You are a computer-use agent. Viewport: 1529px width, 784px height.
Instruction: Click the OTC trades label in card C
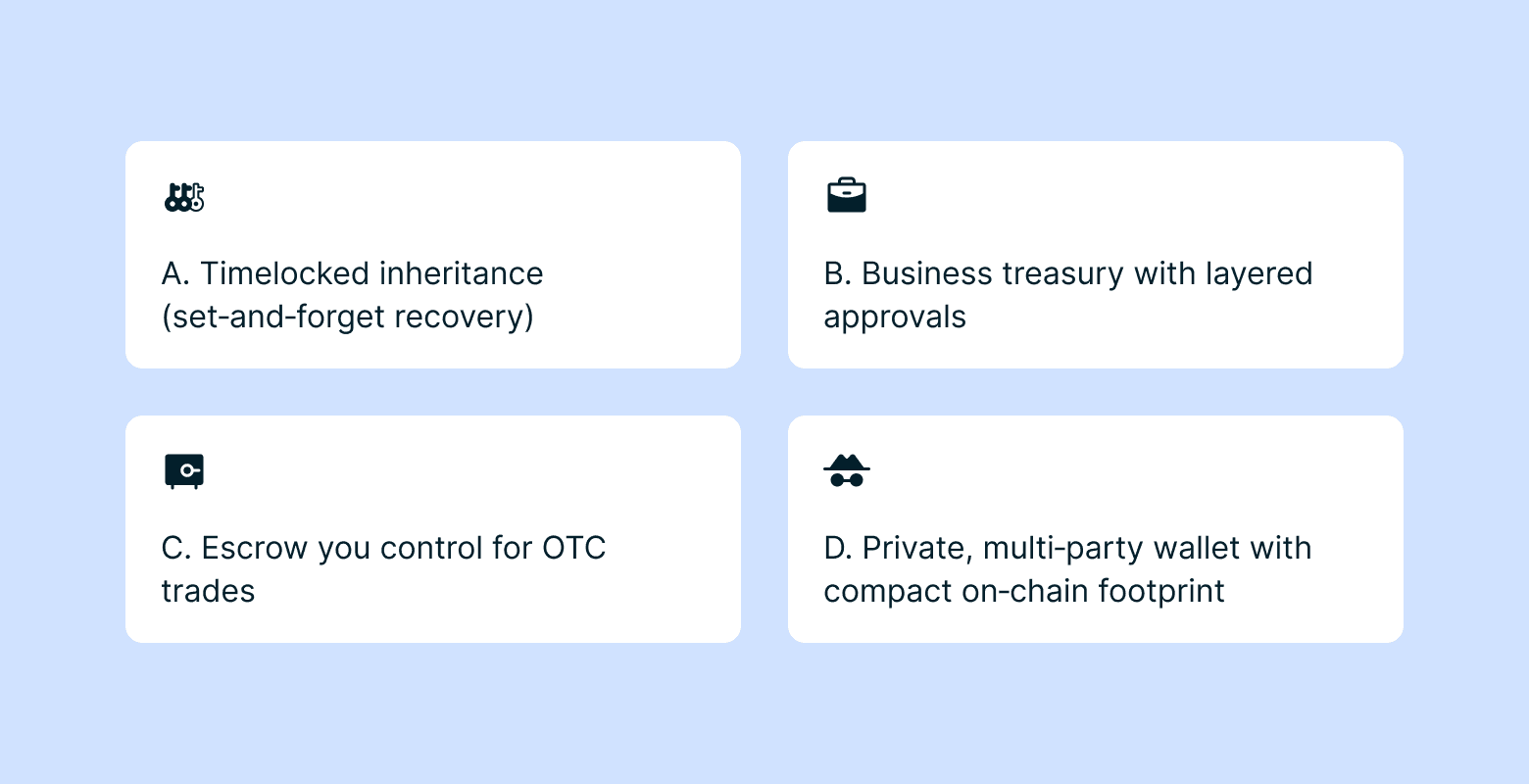pyautogui.click(x=208, y=591)
